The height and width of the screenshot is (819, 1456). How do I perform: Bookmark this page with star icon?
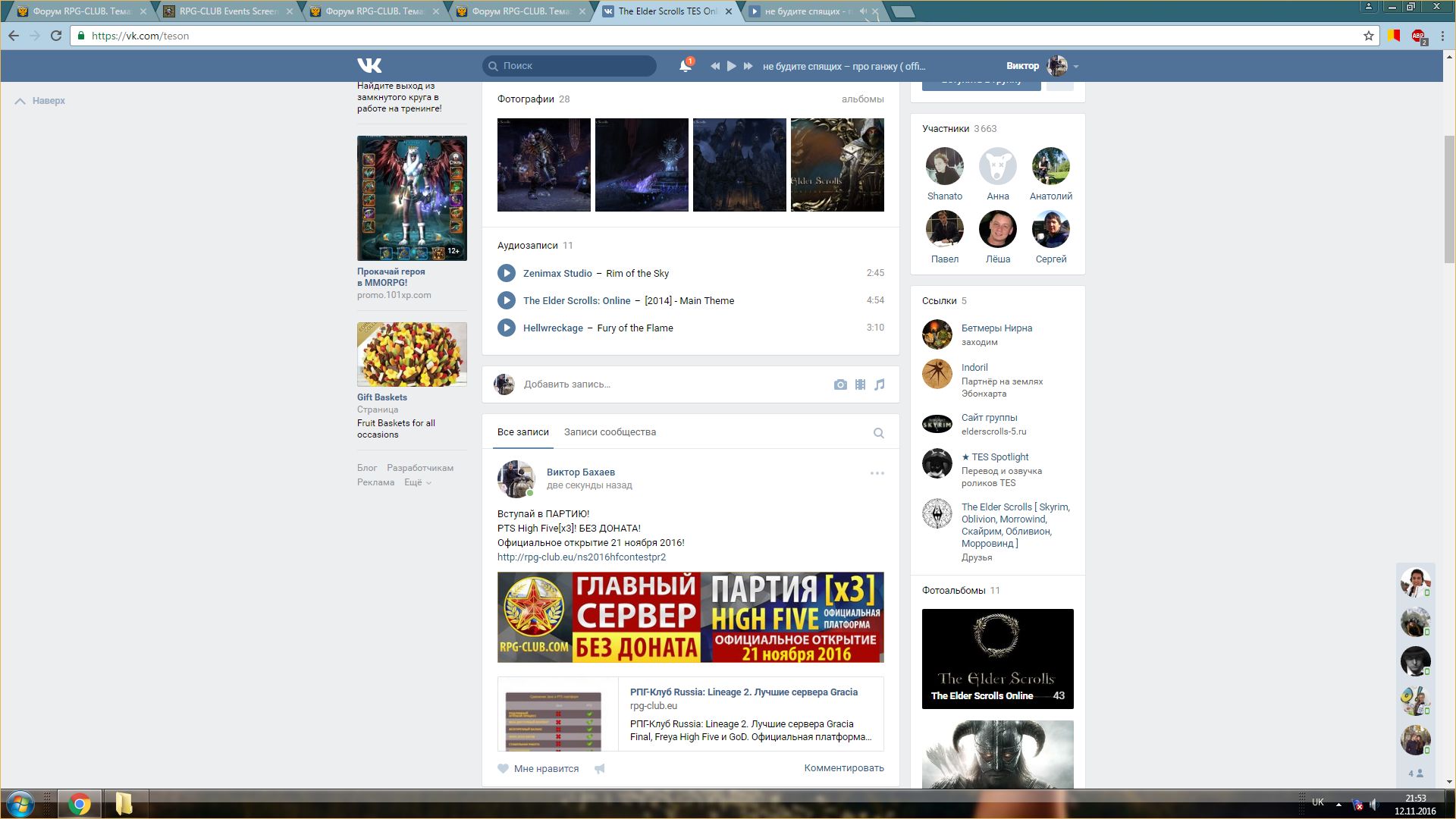pyautogui.click(x=1369, y=36)
